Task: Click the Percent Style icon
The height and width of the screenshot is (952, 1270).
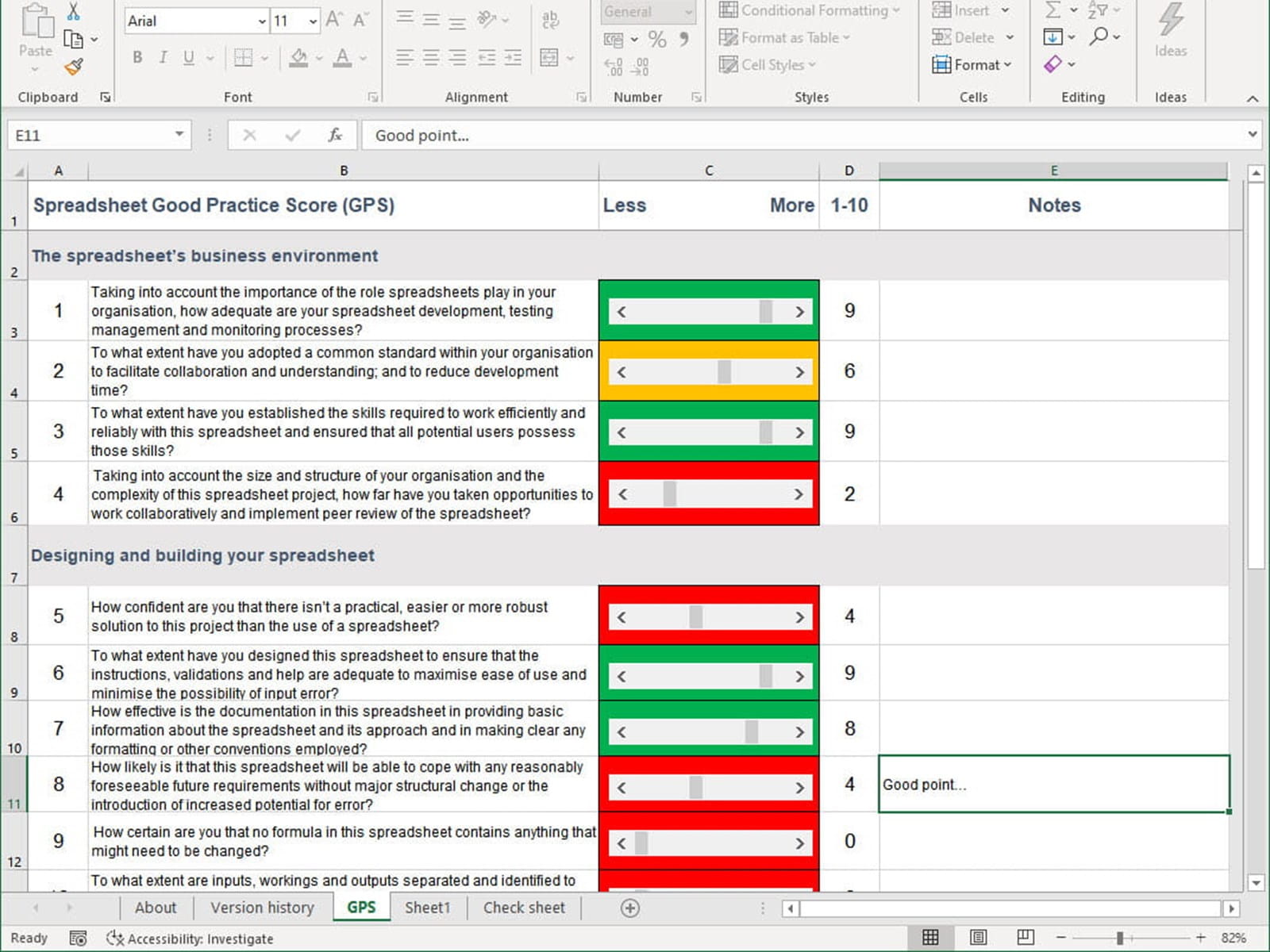Action: 656,39
